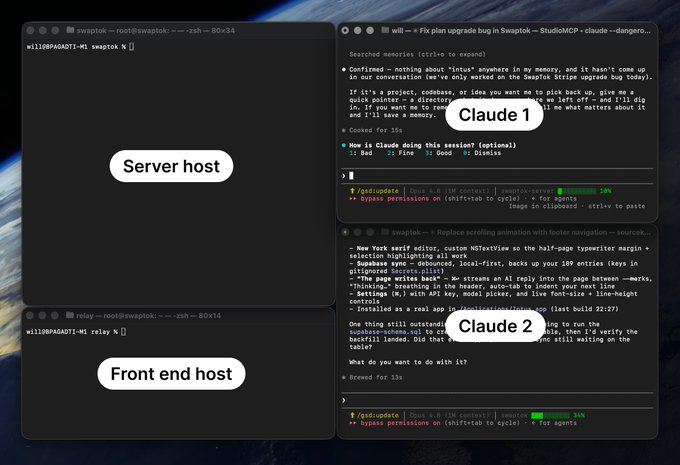Click 'Image in clipboard · ctrl+v to paste' hint

(x=577, y=206)
